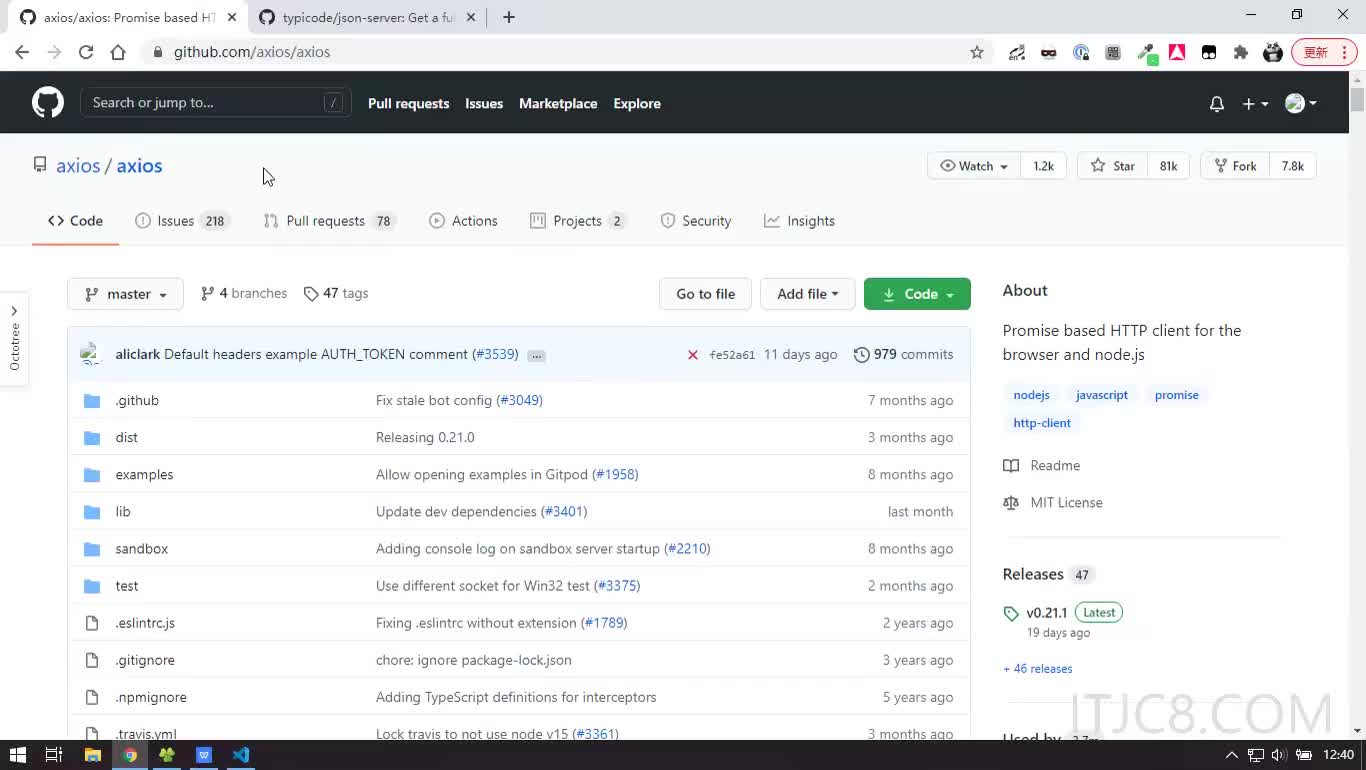Open the .github folder
This screenshot has height=770, width=1366.
coord(137,400)
